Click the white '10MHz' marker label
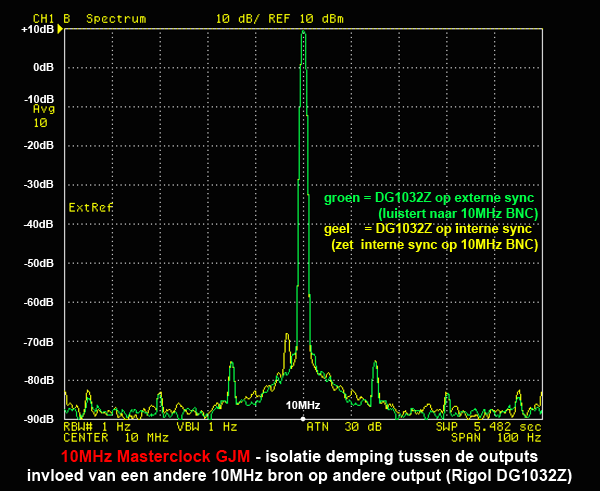600x491 pixels. [x=303, y=405]
